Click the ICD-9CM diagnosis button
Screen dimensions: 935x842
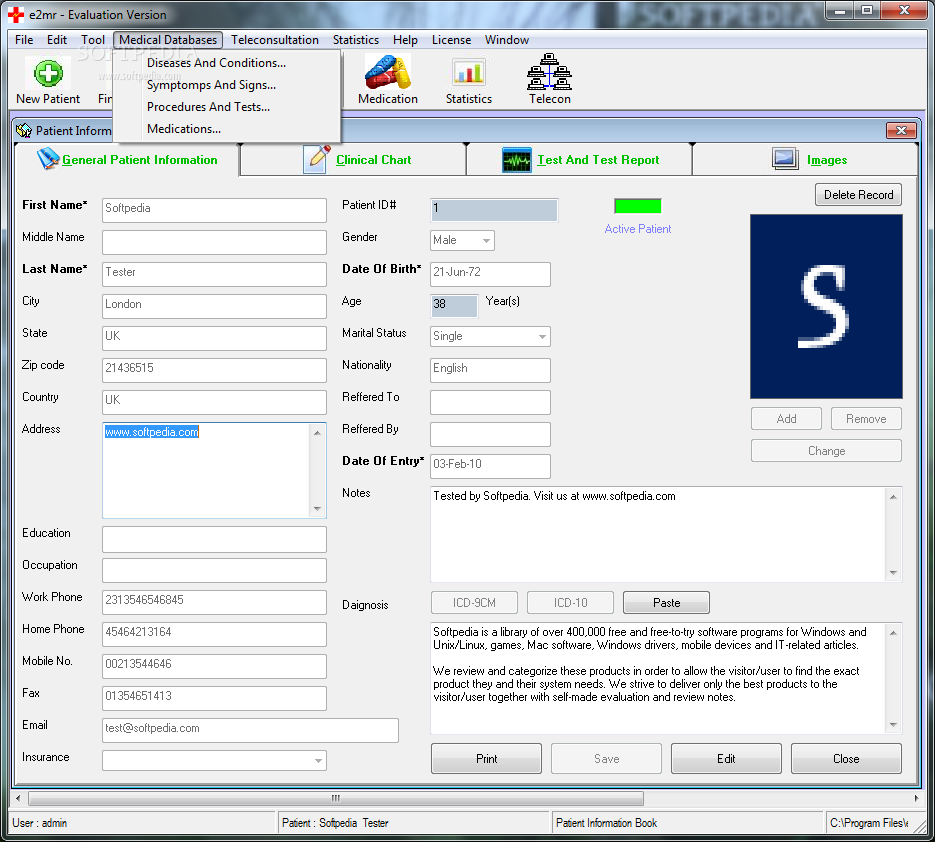point(474,603)
